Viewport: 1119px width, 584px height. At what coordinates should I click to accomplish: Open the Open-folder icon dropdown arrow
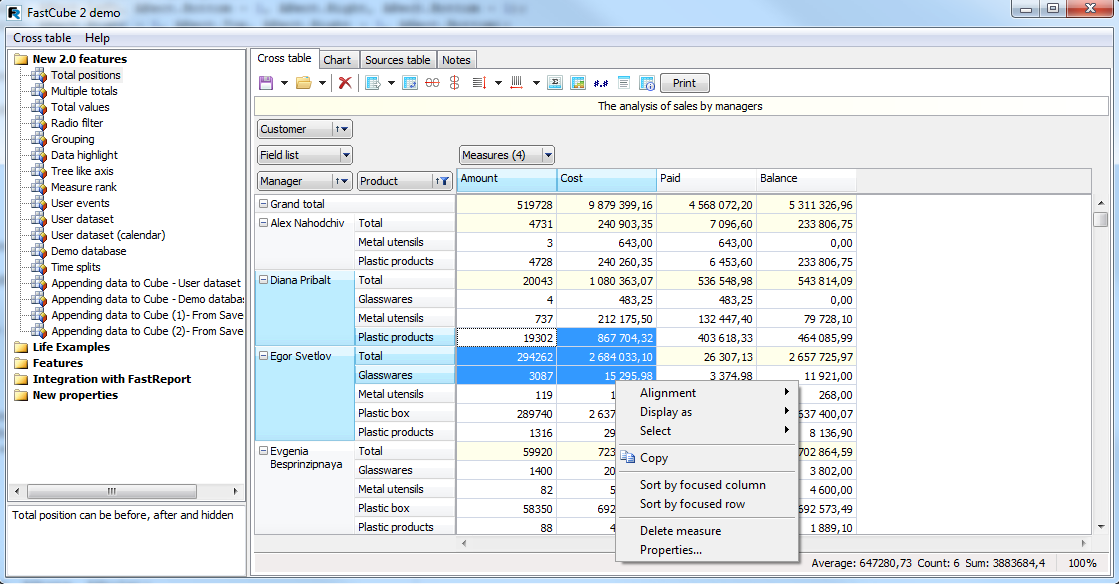click(322, 83)
